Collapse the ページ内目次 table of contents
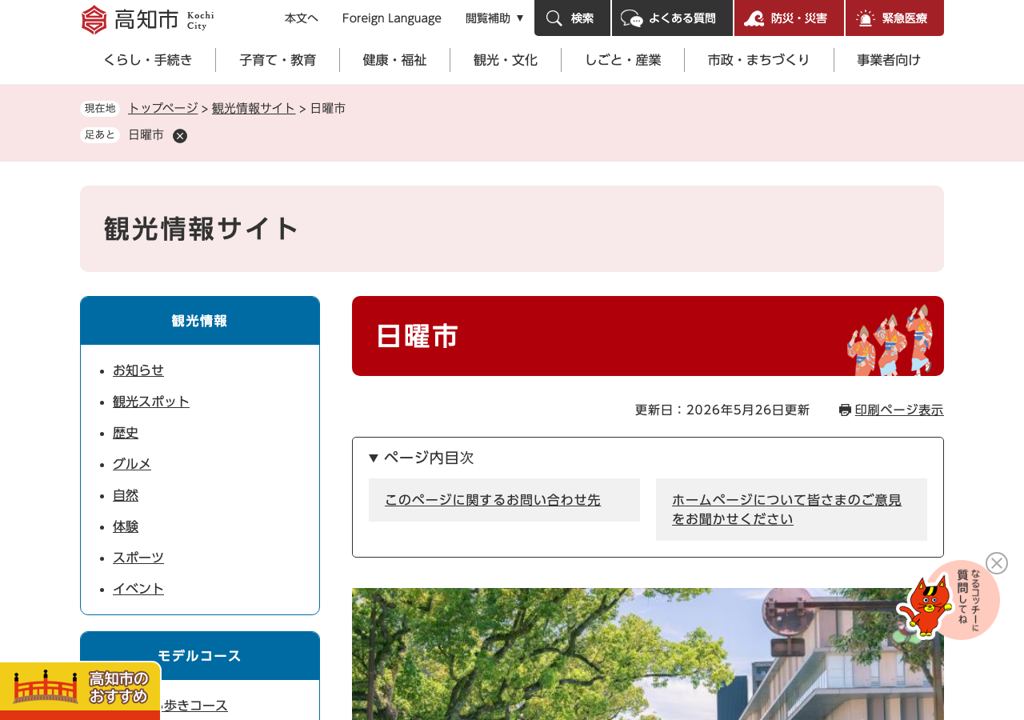 click(x=421, y=457)
